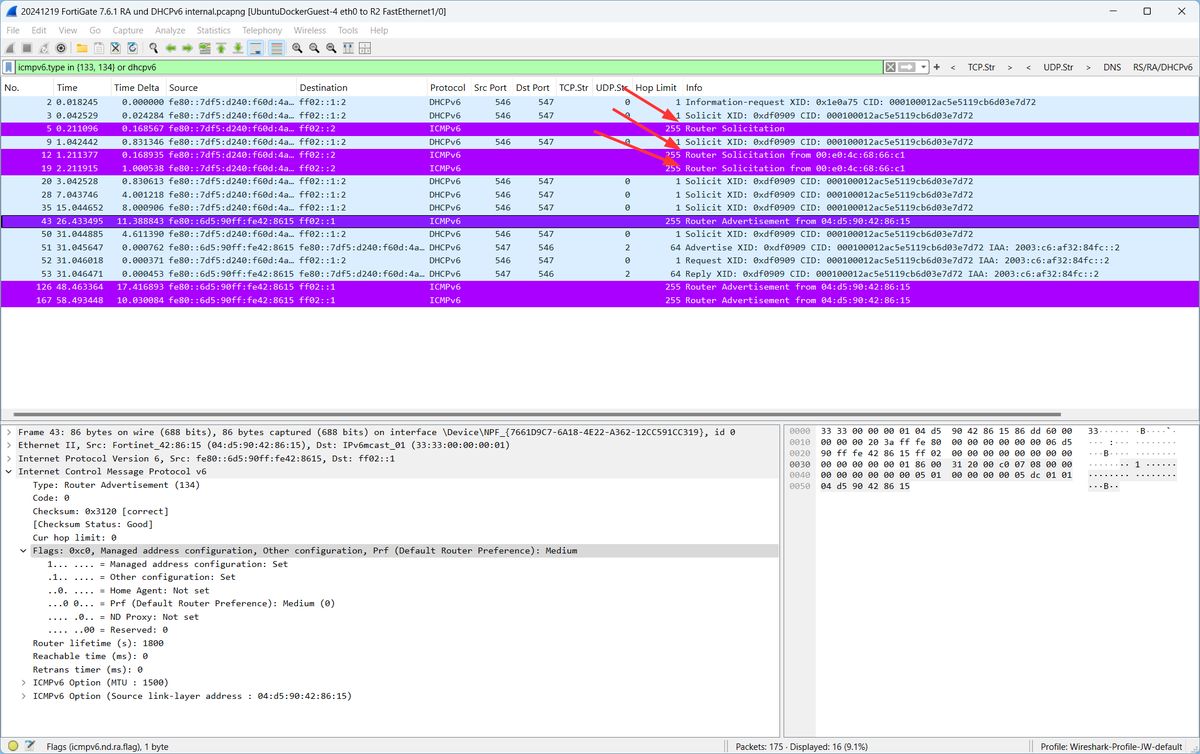1200x754 pixels.
Task: Stop the running packet capture
Action: [28, 47]
